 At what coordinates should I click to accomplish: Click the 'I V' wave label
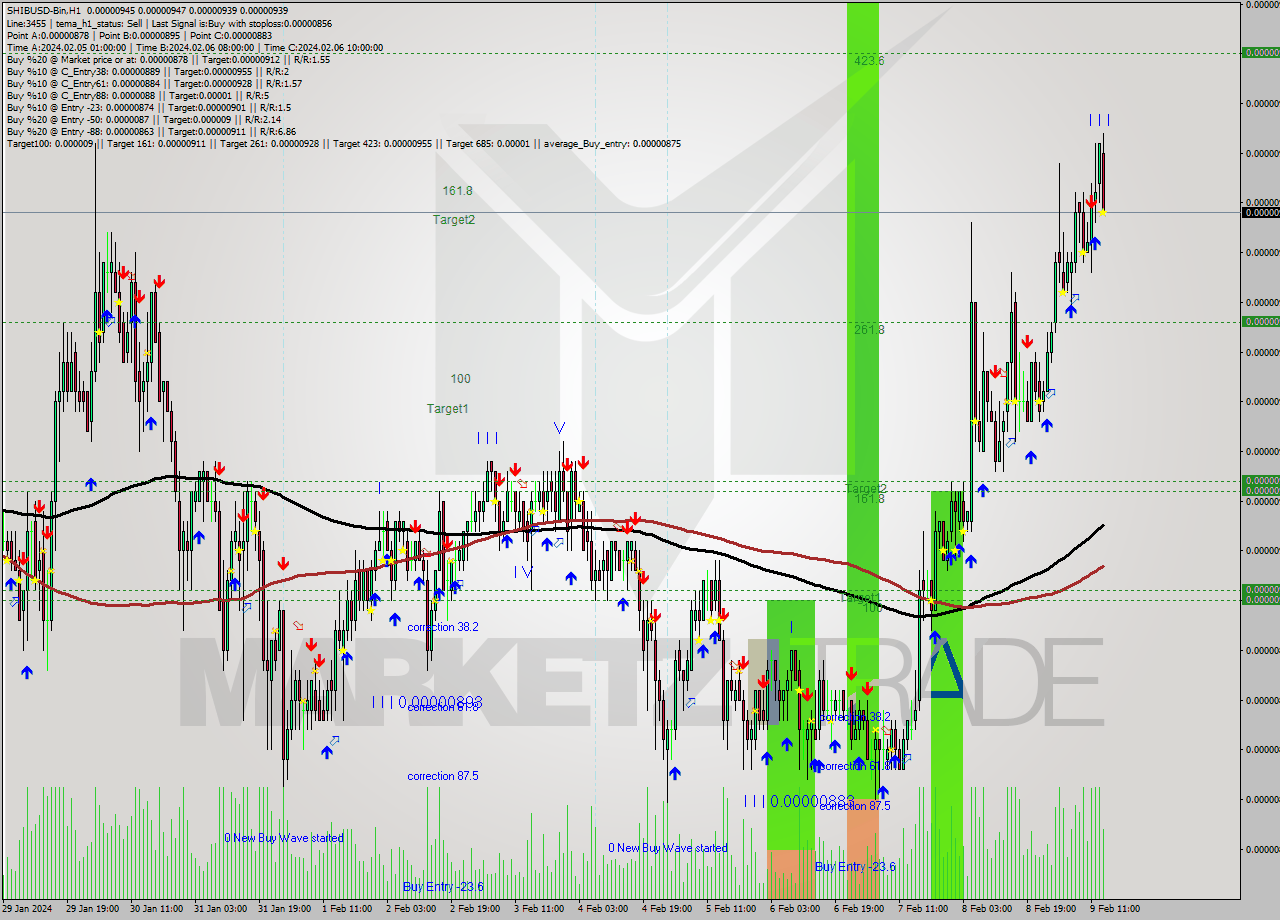[524, 571]
